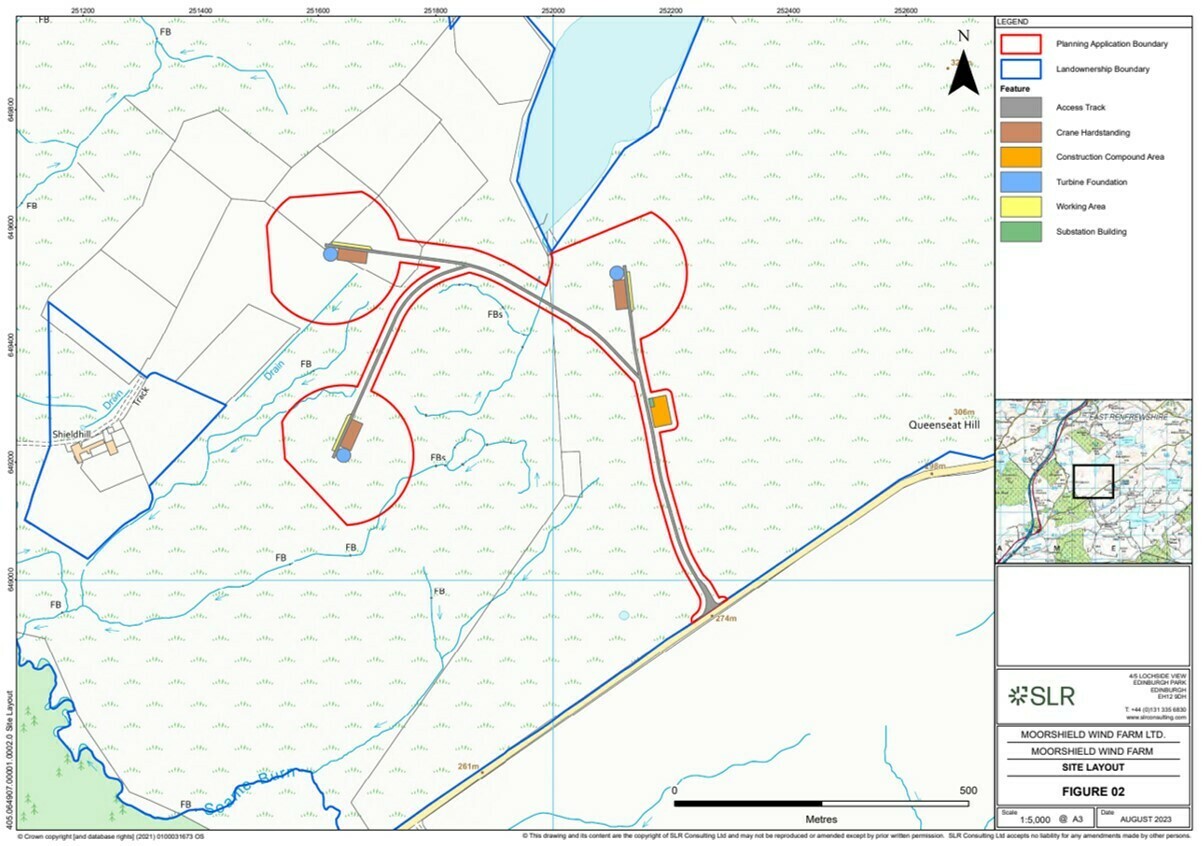
Task: Click the Crane Hardstanding brown legend swatch
Action: (1021, 132)
